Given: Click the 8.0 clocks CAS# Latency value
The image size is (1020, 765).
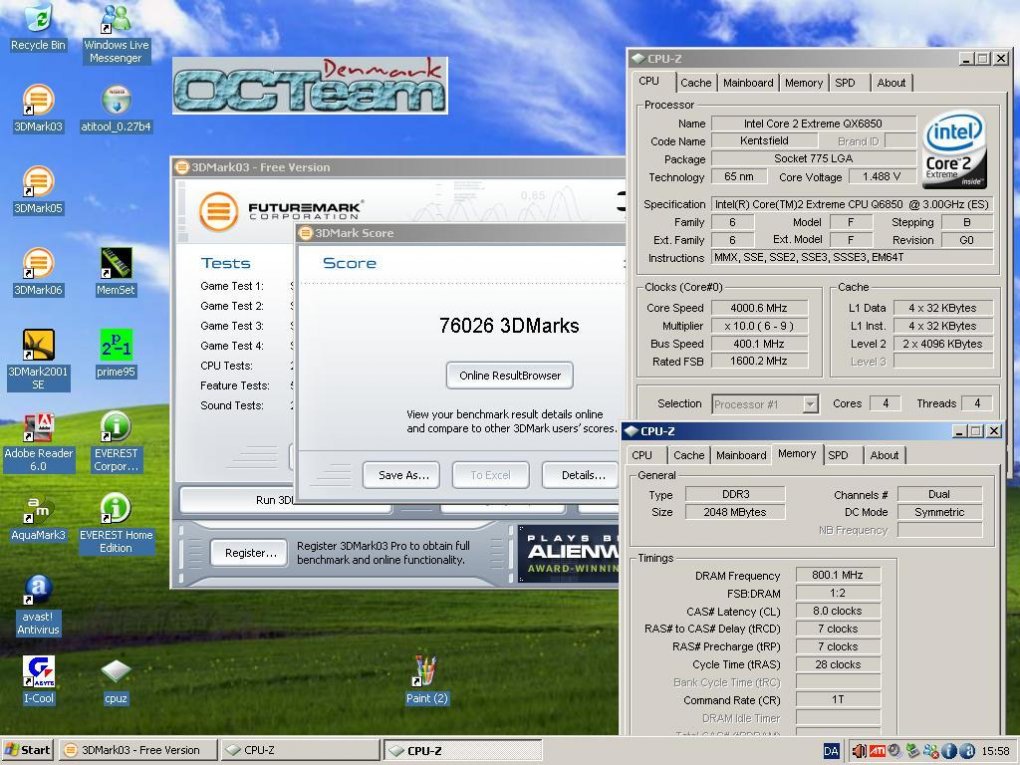Looking at the screenshot, I should click(838, 611).
